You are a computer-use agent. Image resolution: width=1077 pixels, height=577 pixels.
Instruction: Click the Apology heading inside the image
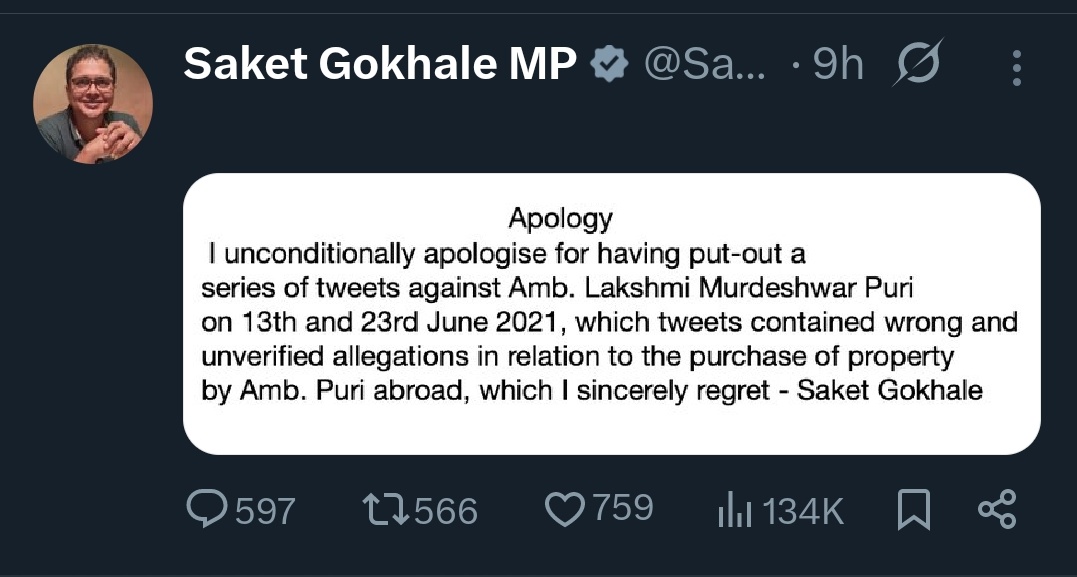click(560, 217)
